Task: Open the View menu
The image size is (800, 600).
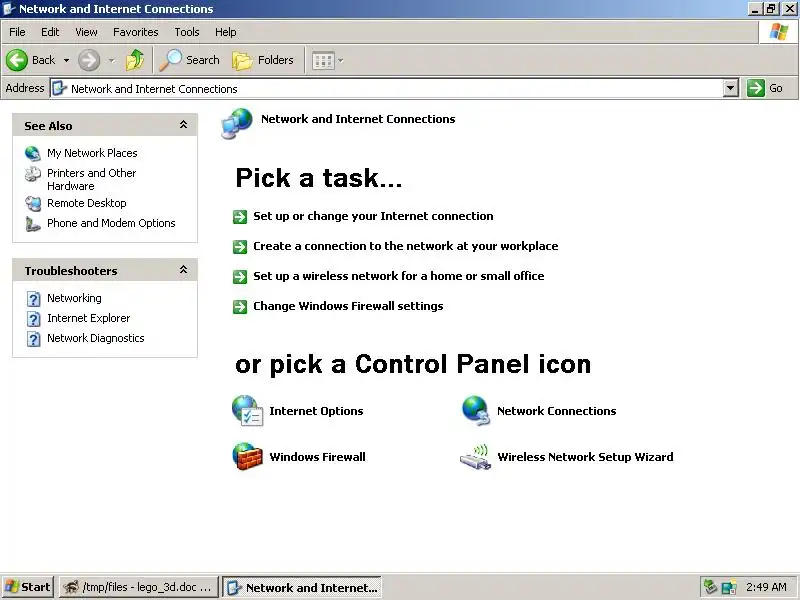Action: click(x=86, y=32)
